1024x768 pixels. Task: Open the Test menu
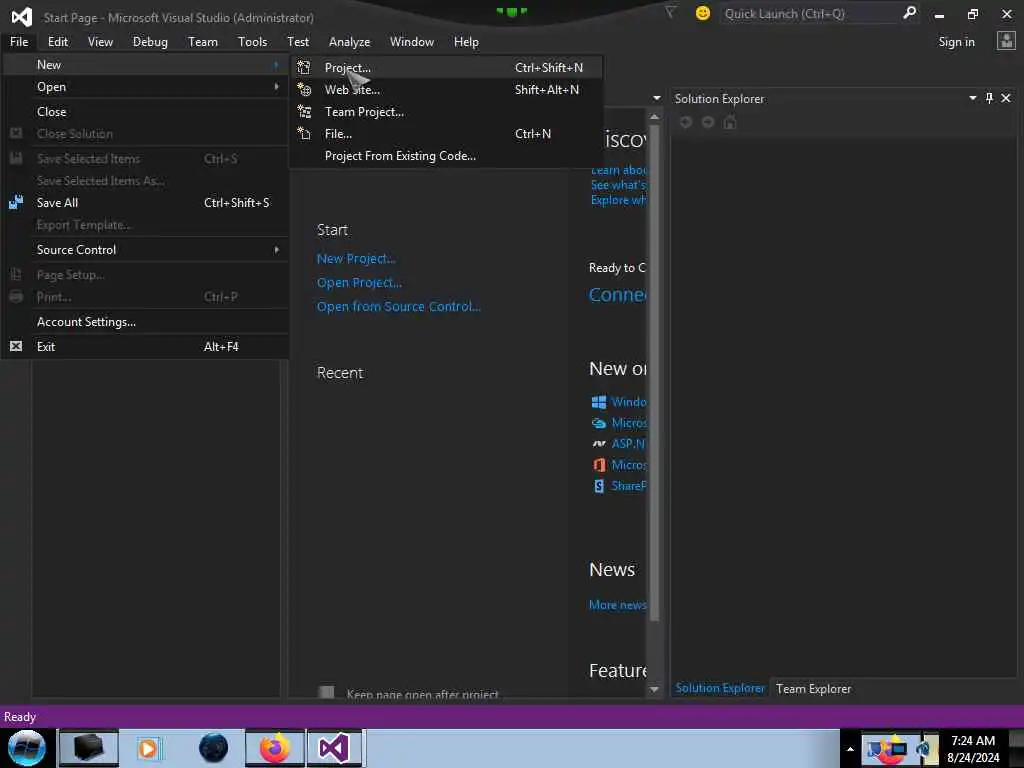[x=298, y=42]
